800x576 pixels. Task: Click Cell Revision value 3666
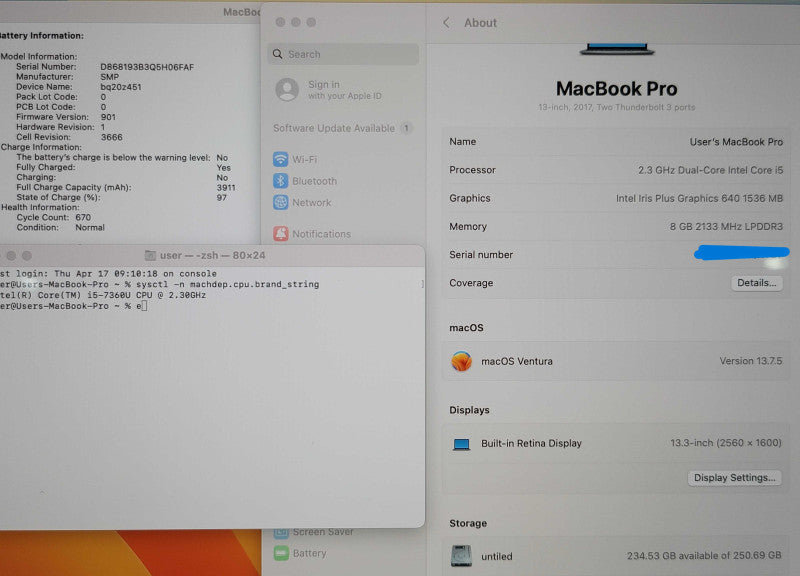111,137
